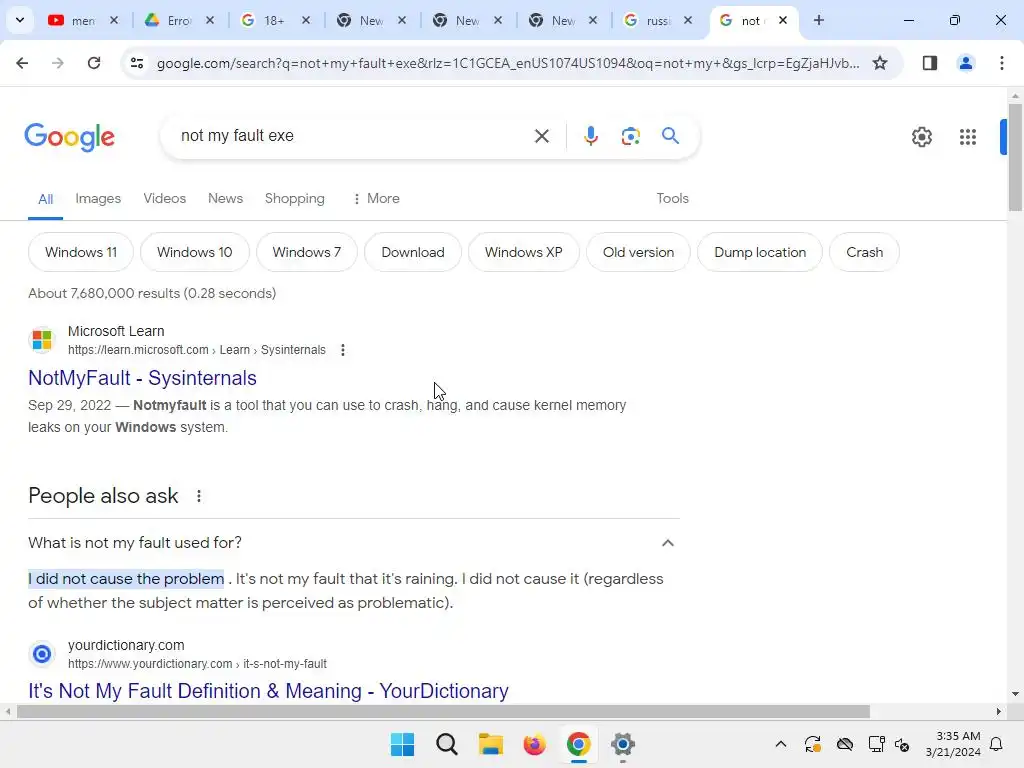
Task: Click the horizontal scrollbar thumb
Action: tap(443, 711)
